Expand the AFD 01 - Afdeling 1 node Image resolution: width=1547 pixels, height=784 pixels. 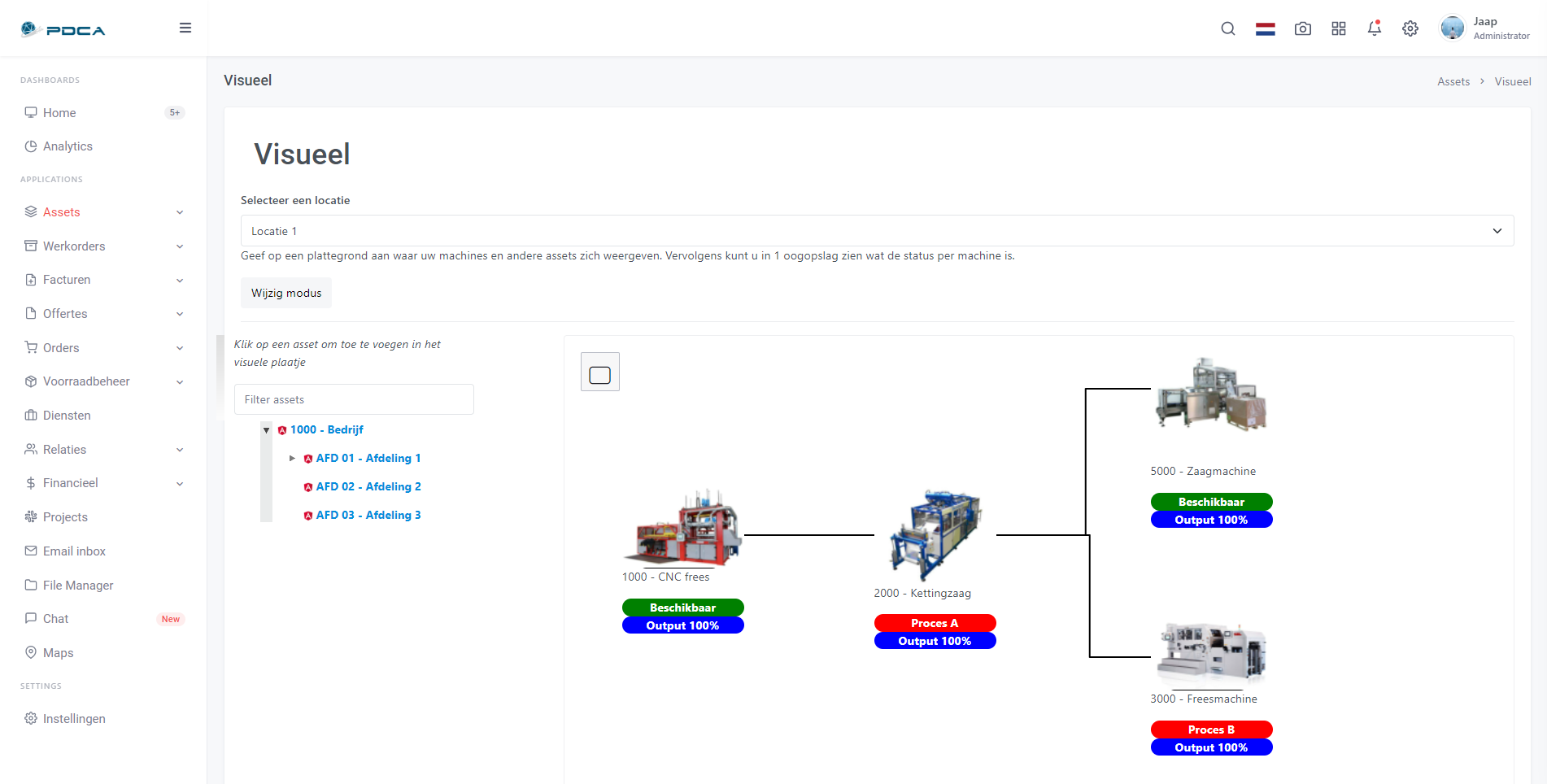(292, 459)
